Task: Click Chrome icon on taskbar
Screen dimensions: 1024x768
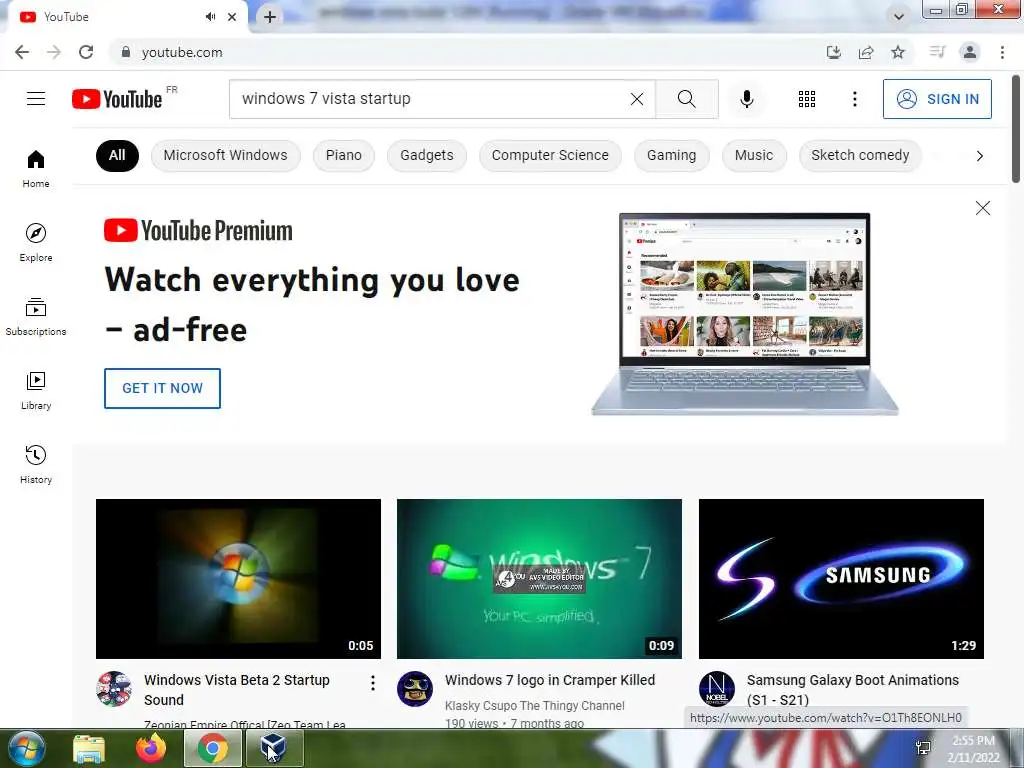Action: coord(213,748)
